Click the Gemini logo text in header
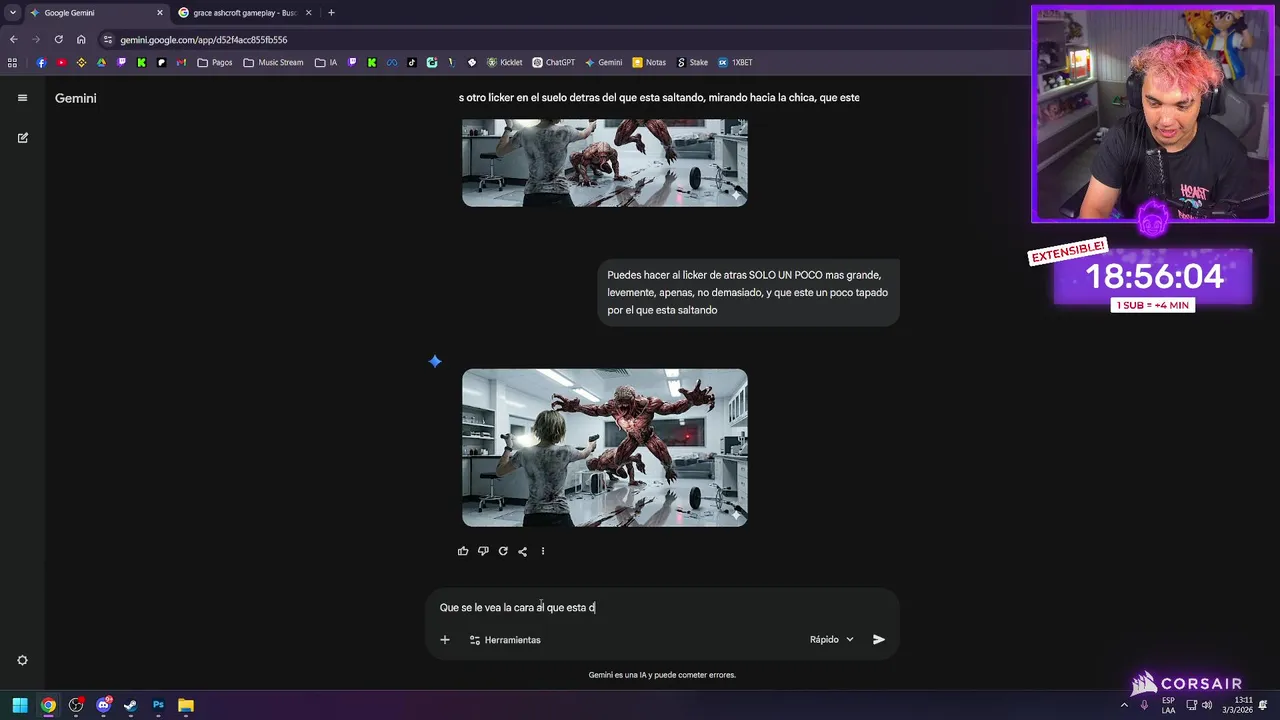The height and width of the screenshot is (720, 1280). pyautogui.click(x=76, y=98)
